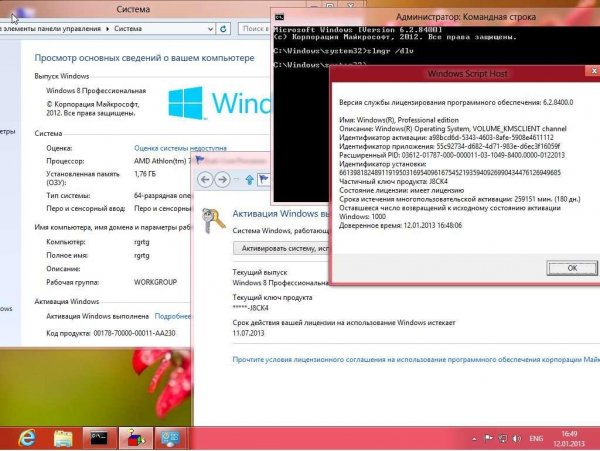Select the product code 00178-70000-00011-AA230 text
This screenshot has height=451, width=600.
click(134, 333)
